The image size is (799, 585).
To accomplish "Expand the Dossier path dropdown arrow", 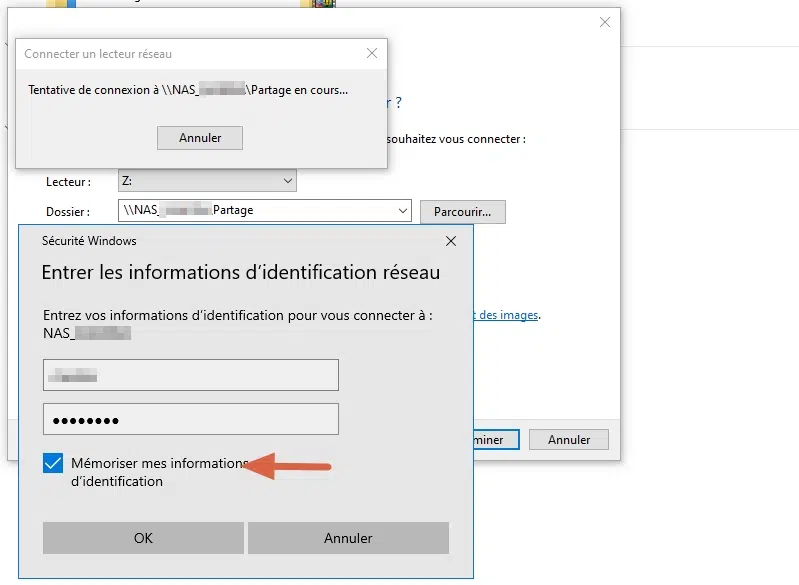I will [x=403, y=211].
